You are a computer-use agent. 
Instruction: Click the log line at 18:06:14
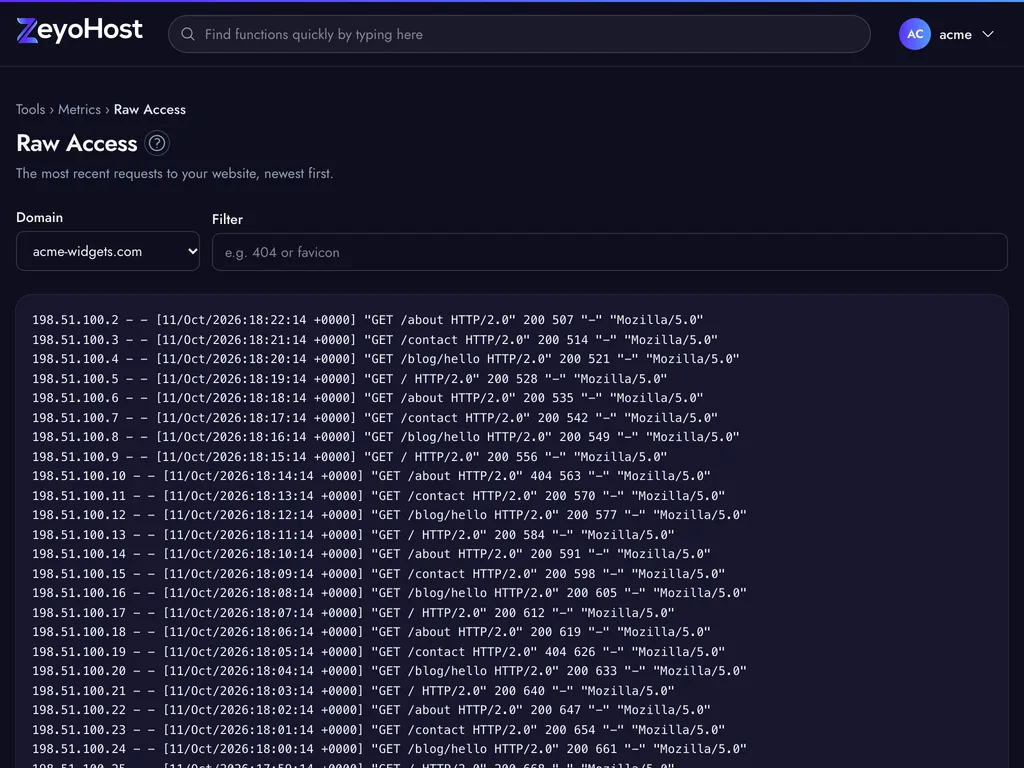point(372,632)
